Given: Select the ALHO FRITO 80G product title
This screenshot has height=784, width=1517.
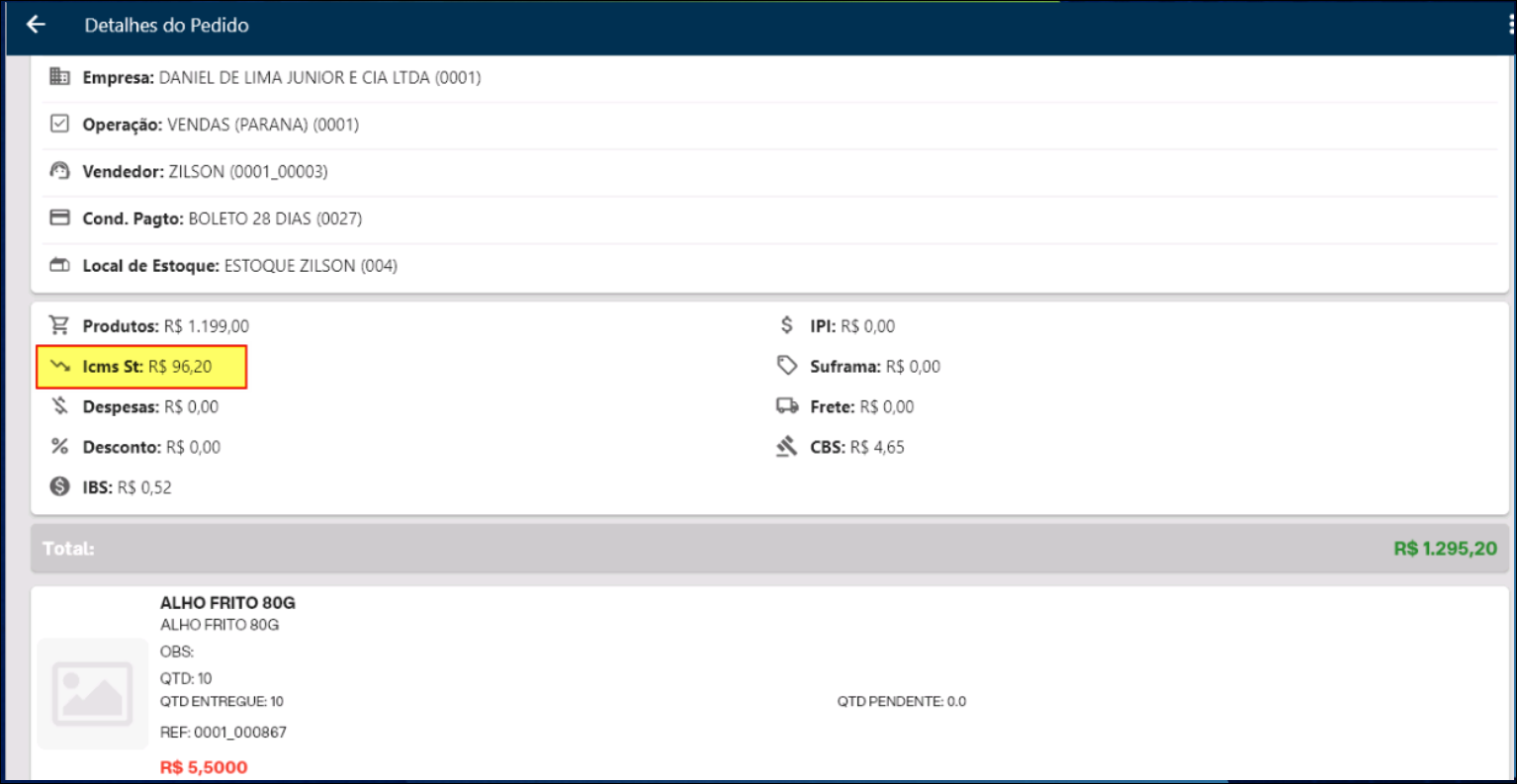Looking at the screenshot, I should click(x=227, y=602).
